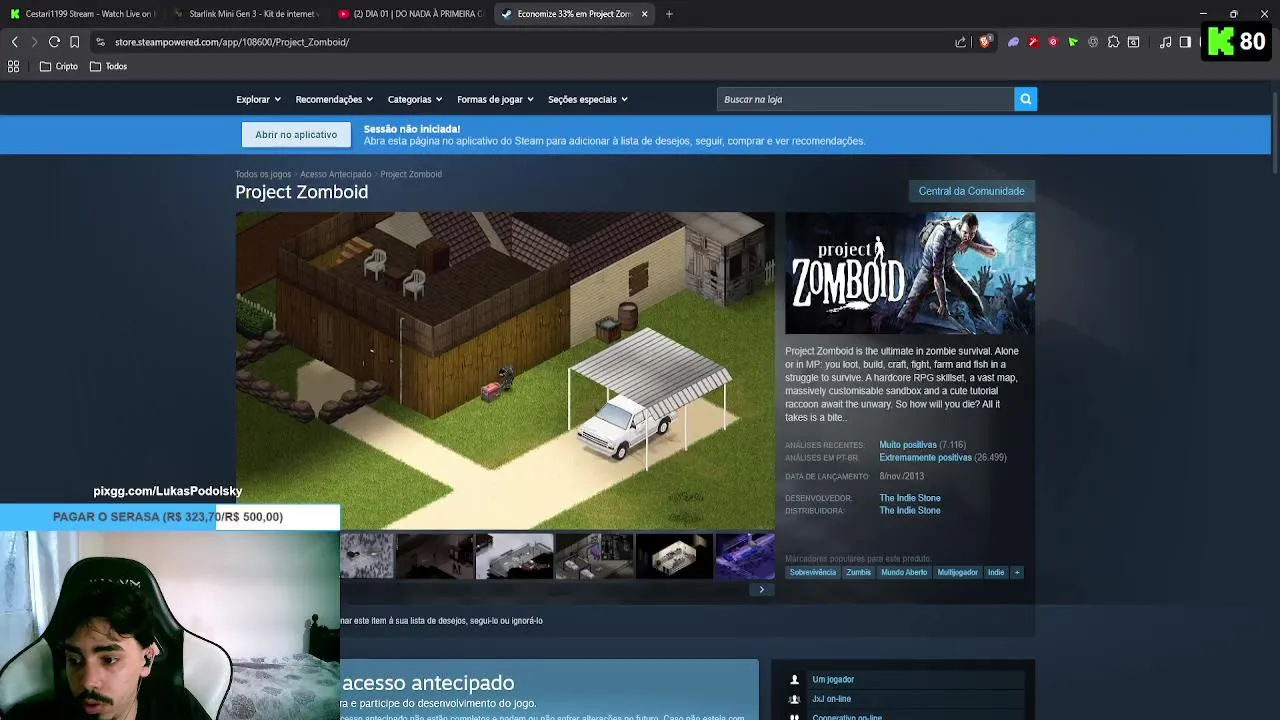The height and width of the screenshot is (720, 1280).
Task: Click the Um jogador feature link
Action: point(833,680)
